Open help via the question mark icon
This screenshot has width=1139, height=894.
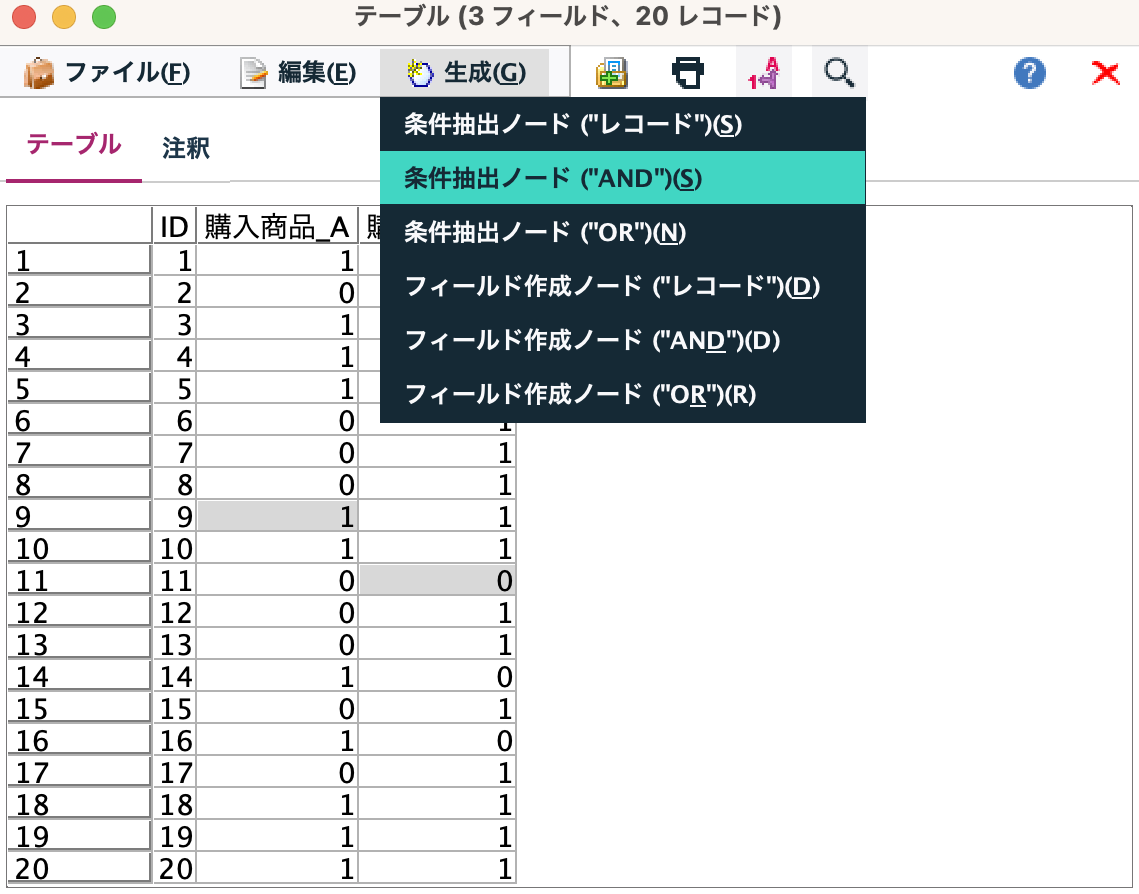[x=1029, y=72]
